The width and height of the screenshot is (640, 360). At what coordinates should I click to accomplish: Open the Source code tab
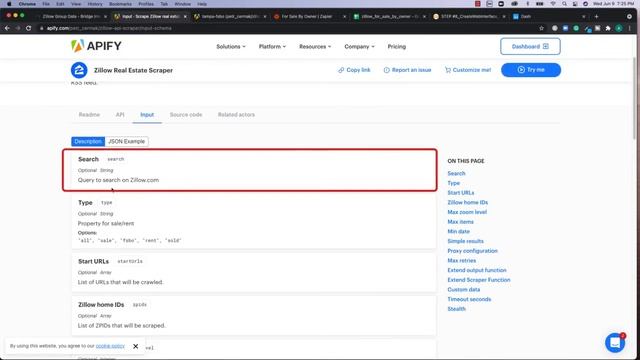[186, 115]
